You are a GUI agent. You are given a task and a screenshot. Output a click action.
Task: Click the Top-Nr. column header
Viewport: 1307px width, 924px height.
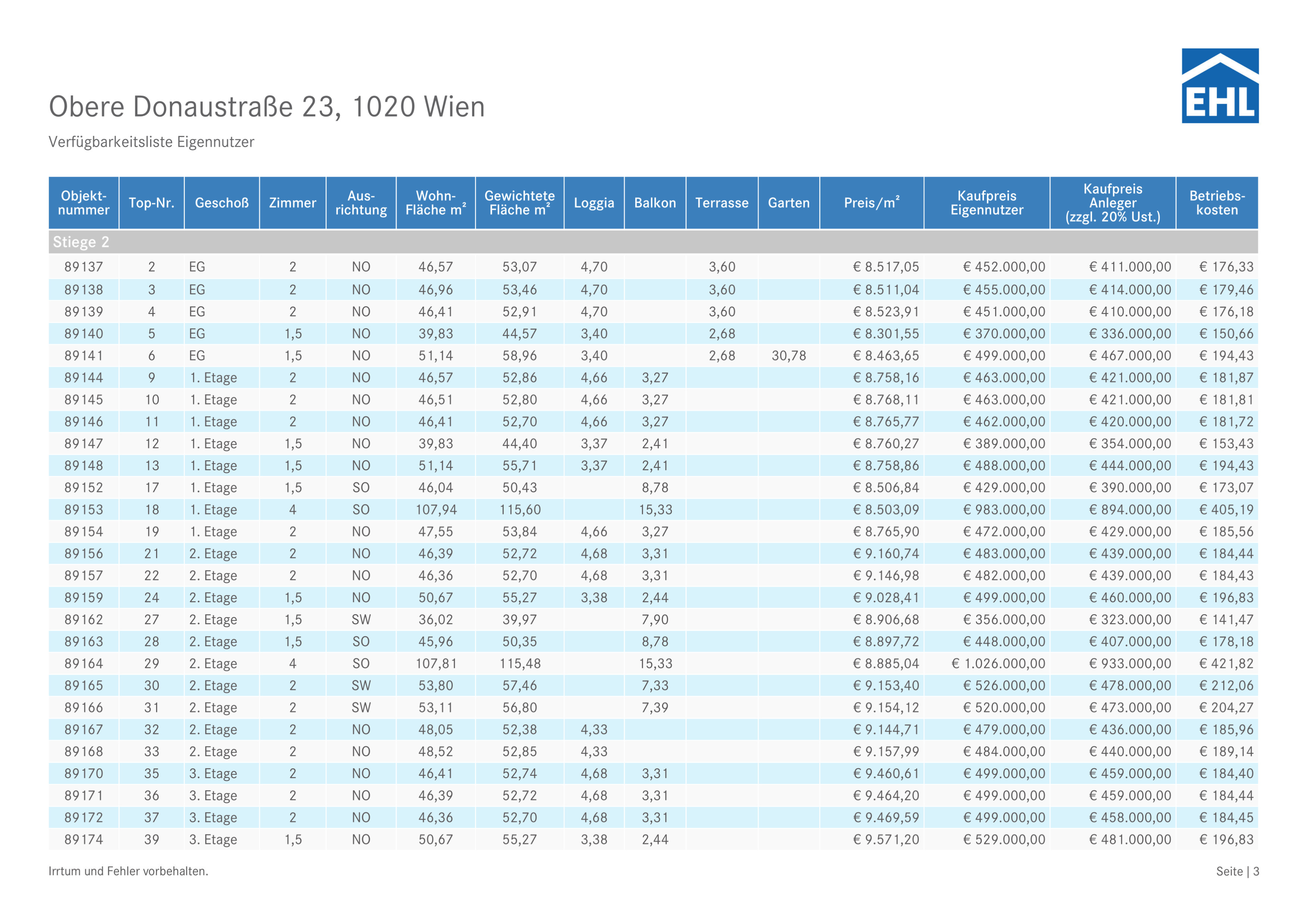(x=151, y=203)
